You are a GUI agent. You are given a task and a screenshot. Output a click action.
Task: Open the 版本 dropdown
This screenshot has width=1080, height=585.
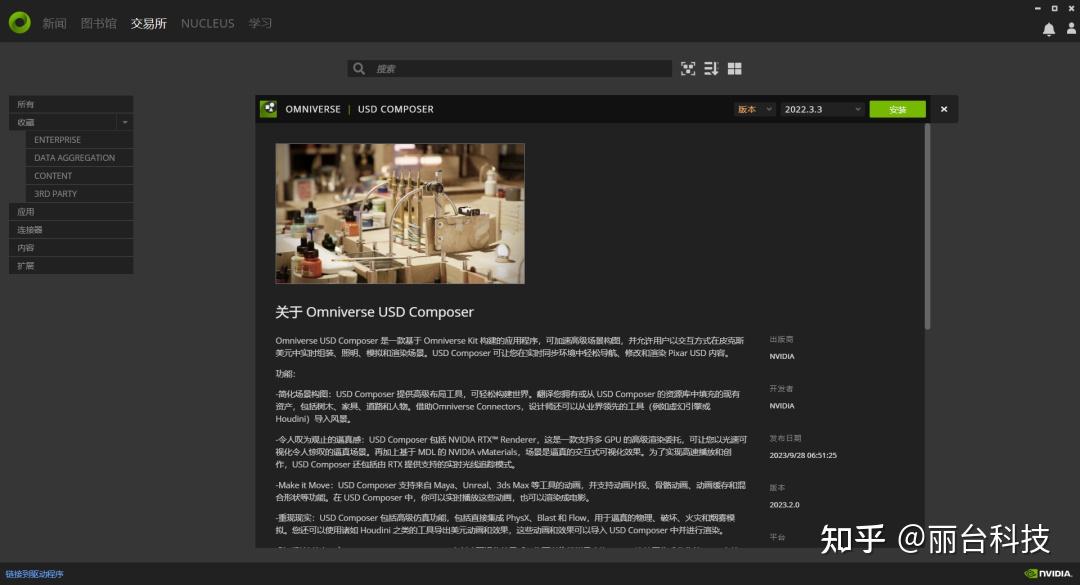(754, 109)
